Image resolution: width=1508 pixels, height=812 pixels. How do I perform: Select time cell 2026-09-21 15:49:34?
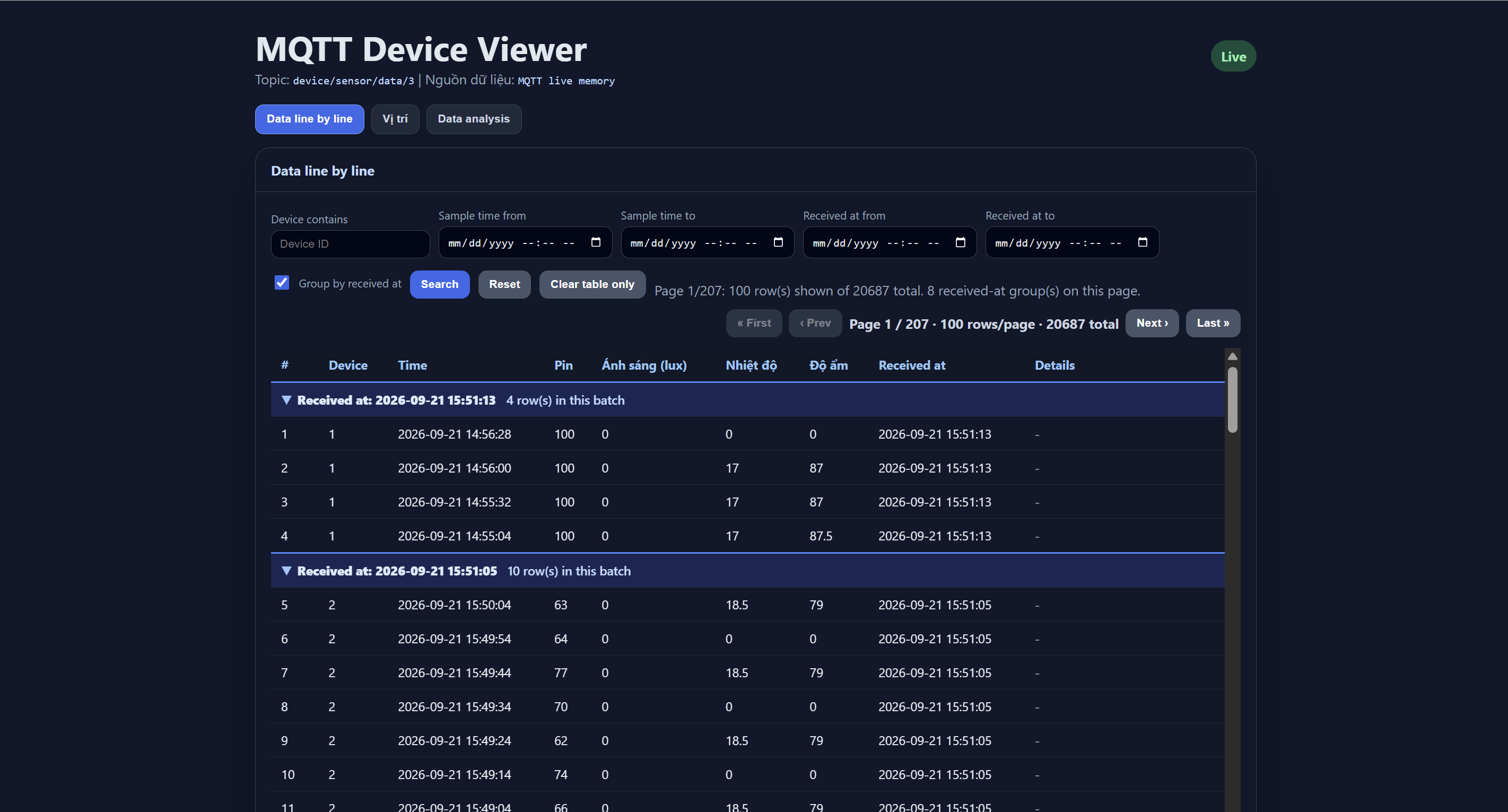point(455,707)
